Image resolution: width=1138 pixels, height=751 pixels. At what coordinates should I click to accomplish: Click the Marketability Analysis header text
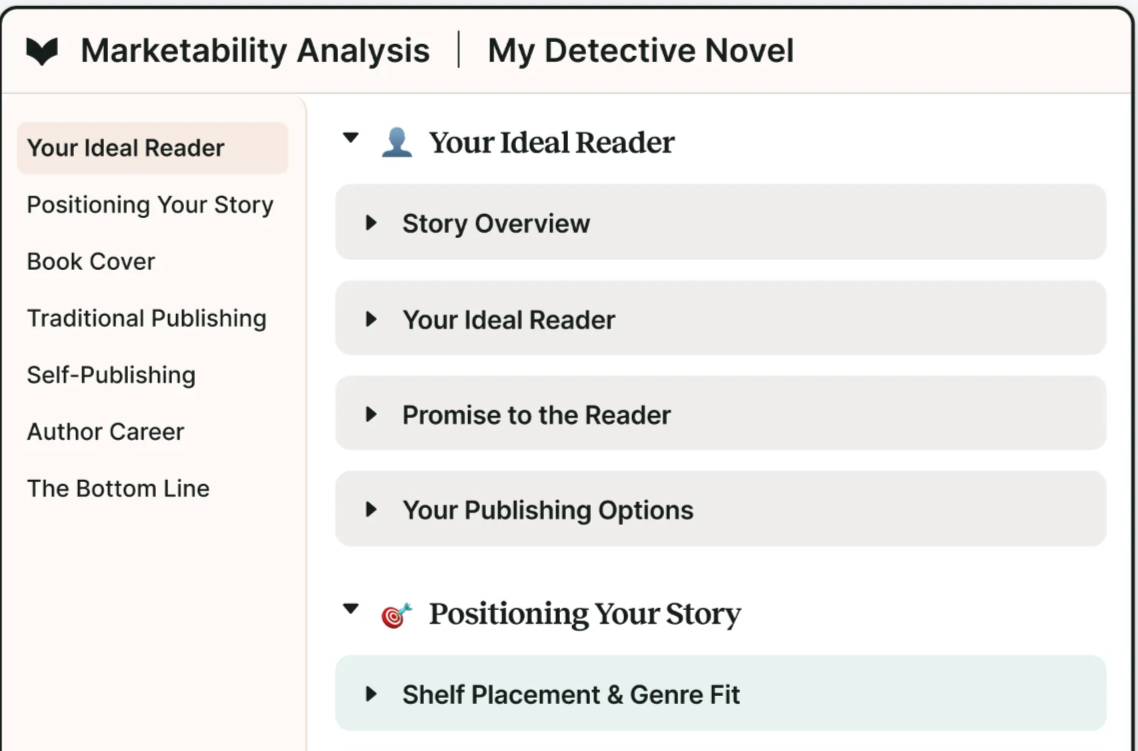pos(255,51)
